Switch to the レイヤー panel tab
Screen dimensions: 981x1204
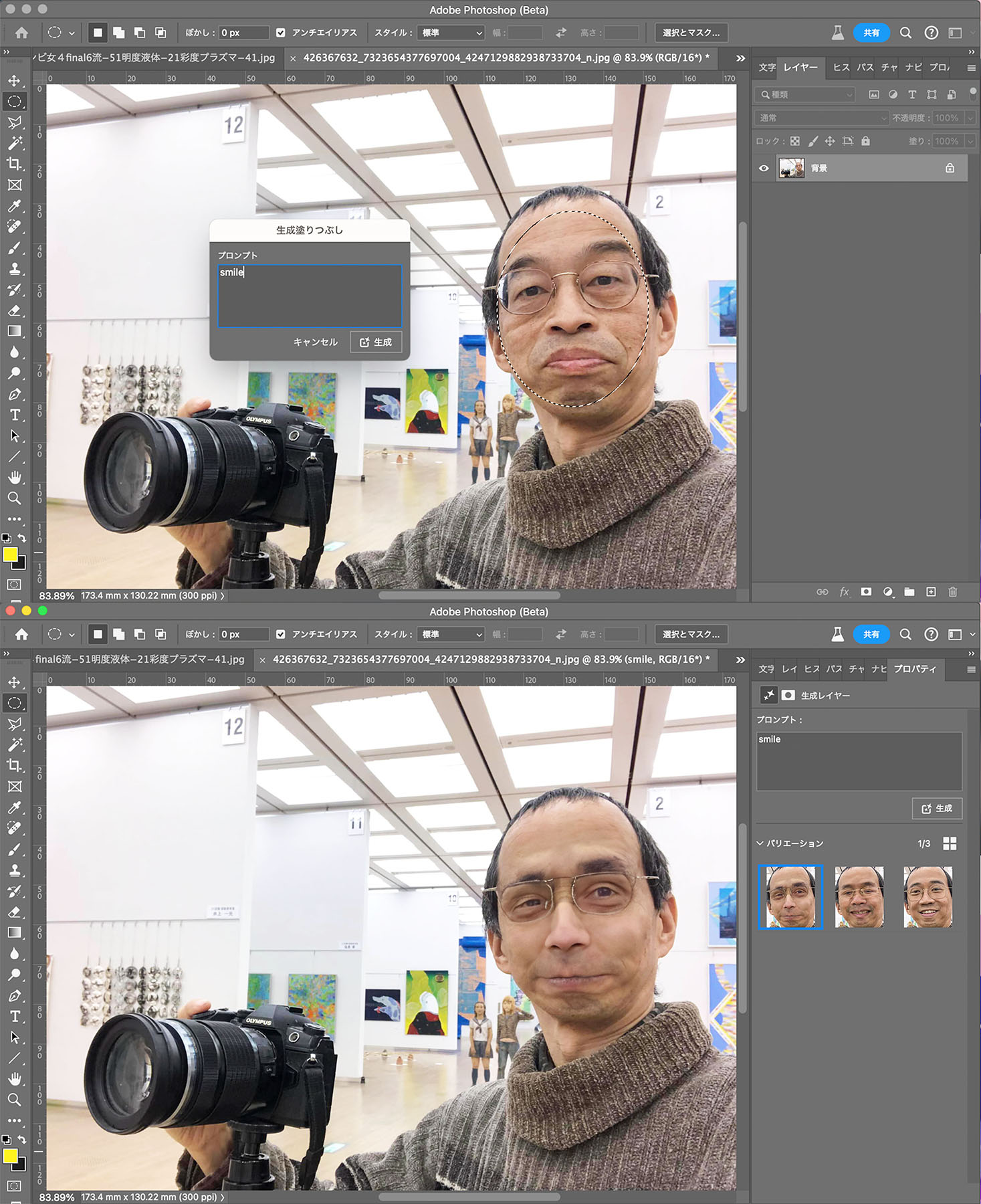[x=800, y=68]
